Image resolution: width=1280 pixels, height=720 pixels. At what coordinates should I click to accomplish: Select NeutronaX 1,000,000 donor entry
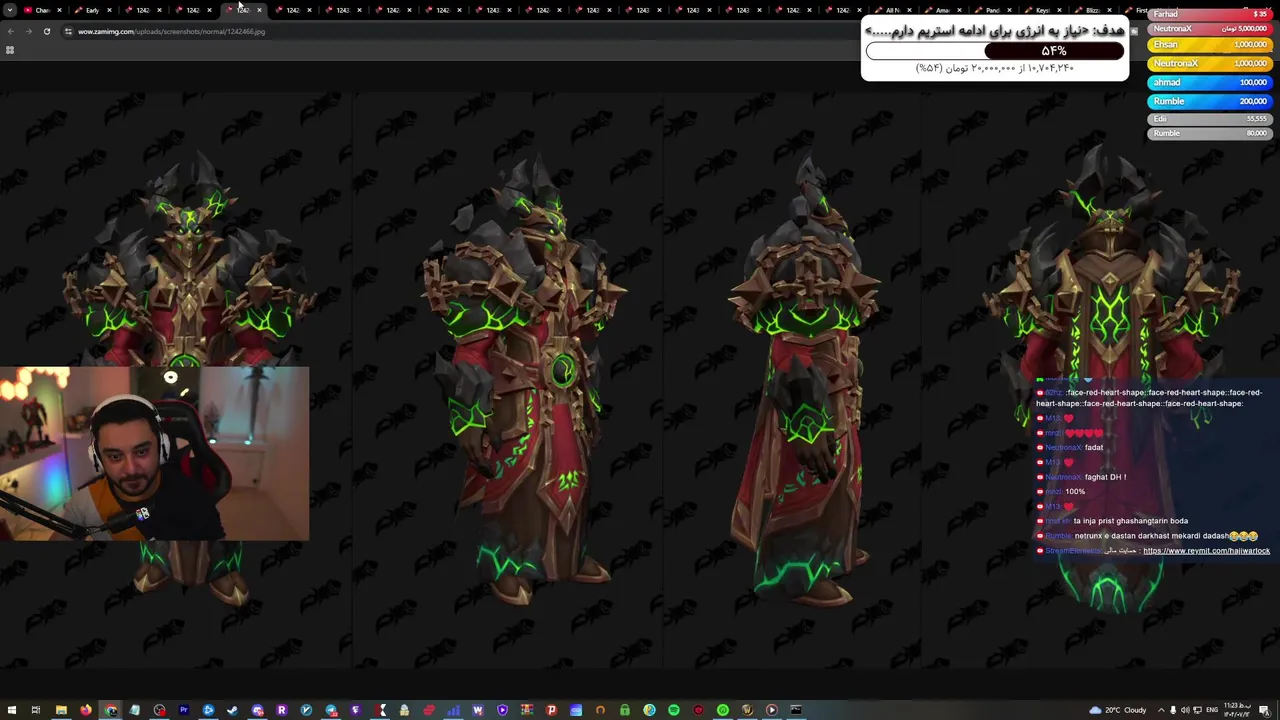click(1209, 63)
